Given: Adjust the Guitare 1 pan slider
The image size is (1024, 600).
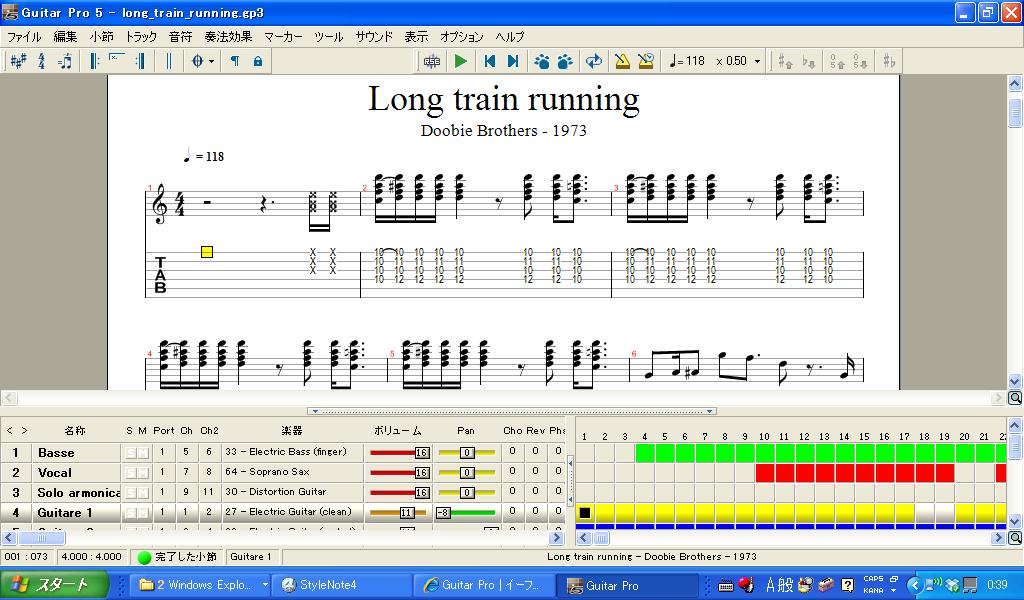Looking at the screenshot, I should (466, 513).
